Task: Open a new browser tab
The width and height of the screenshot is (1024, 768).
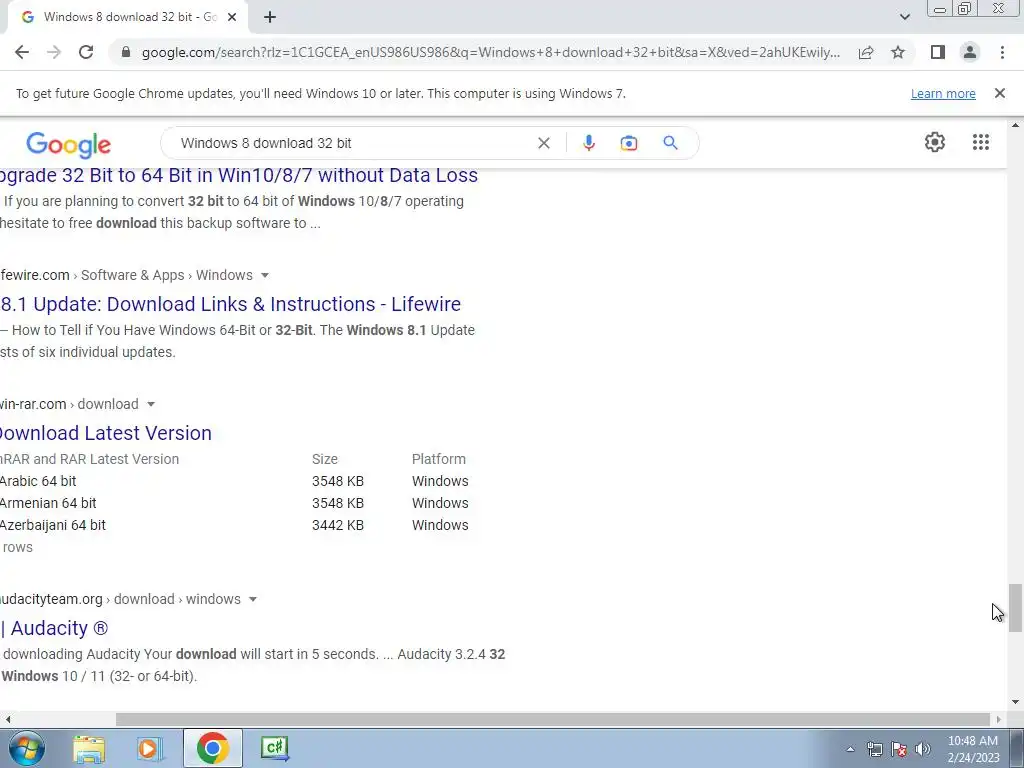Action: [x=270, y=18]
